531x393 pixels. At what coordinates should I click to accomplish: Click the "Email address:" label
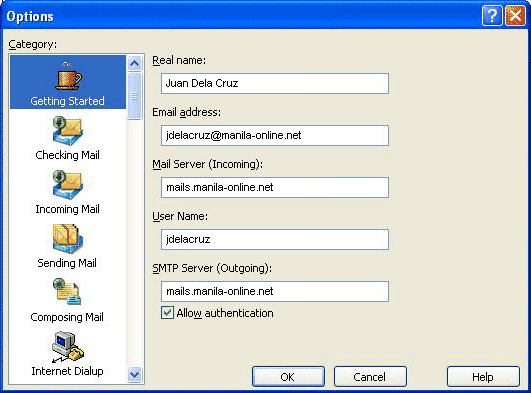coord(187,112)
